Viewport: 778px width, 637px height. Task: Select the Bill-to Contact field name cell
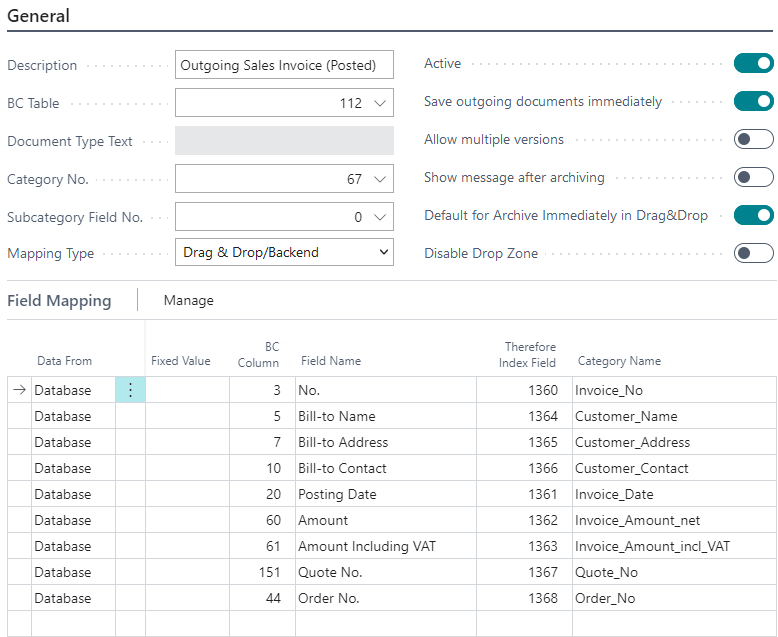tap(342, 468)
